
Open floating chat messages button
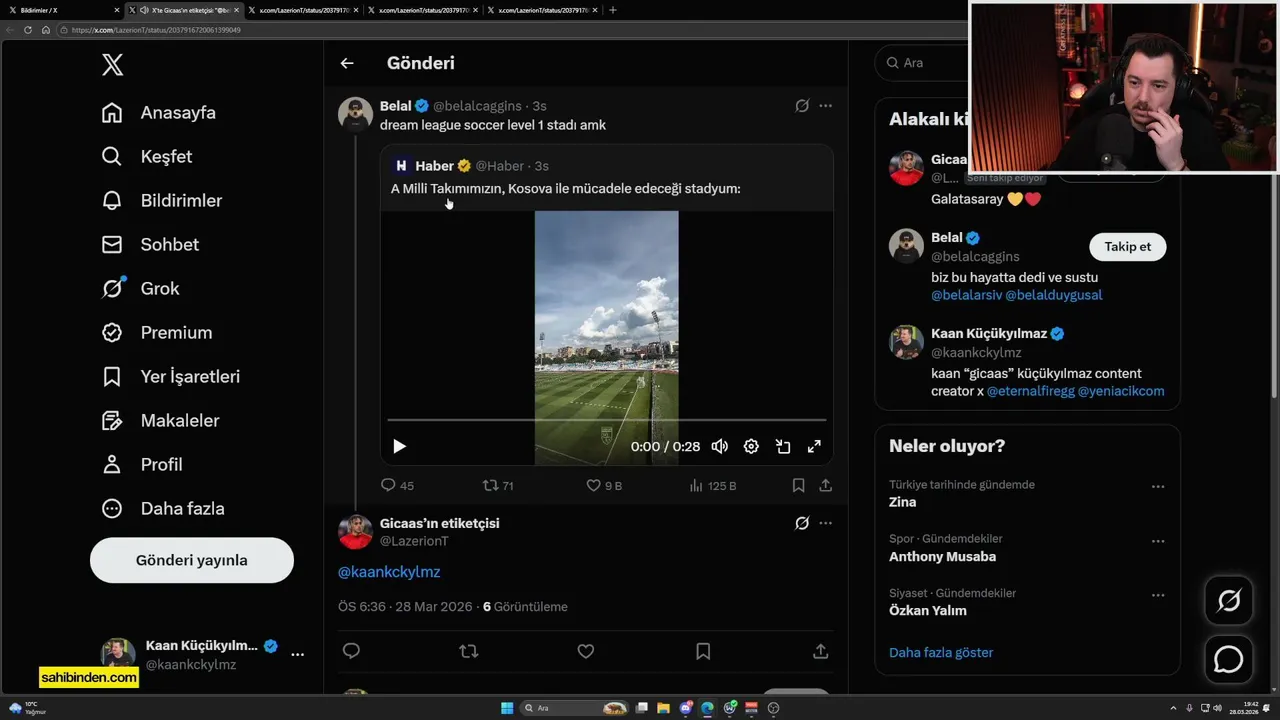tap(1228, 660)
